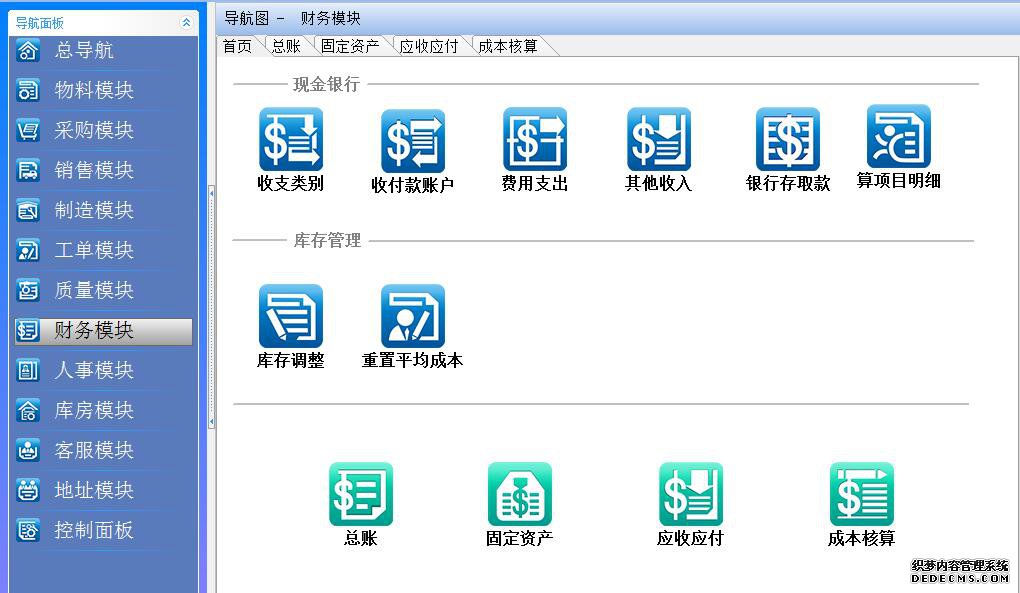Open the 库存调整 icon
The height and width of the screenshot is (593, 1020).
291,316
